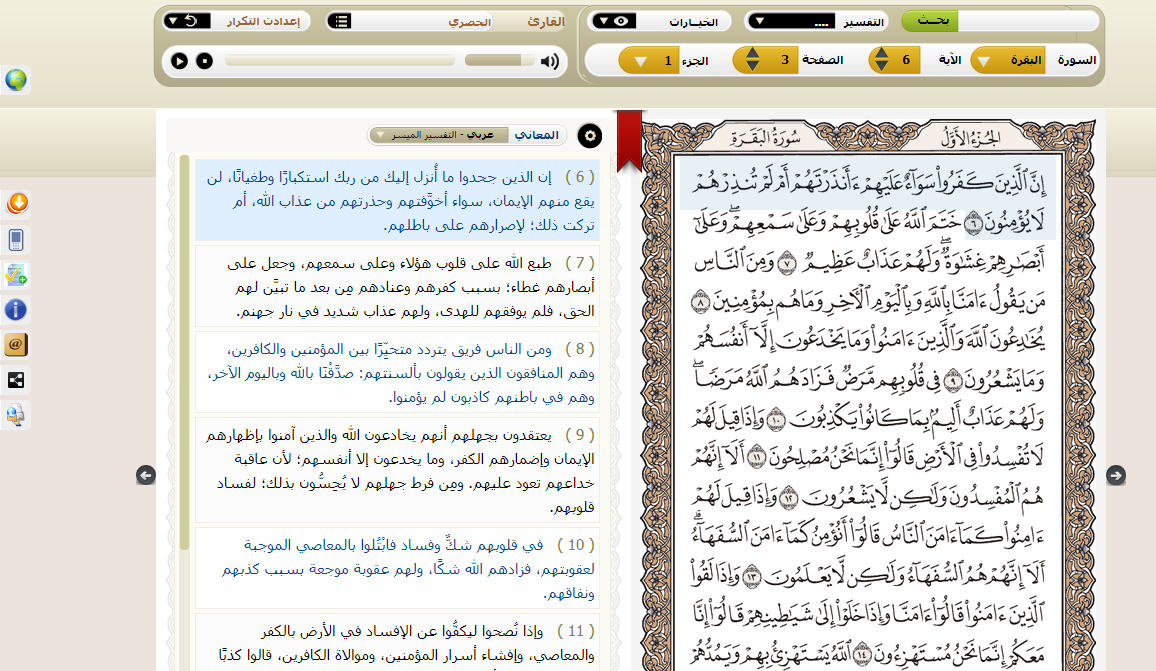Click the search input field
The width and height of the screenshot is (1156, 671).
point(1026,21)
